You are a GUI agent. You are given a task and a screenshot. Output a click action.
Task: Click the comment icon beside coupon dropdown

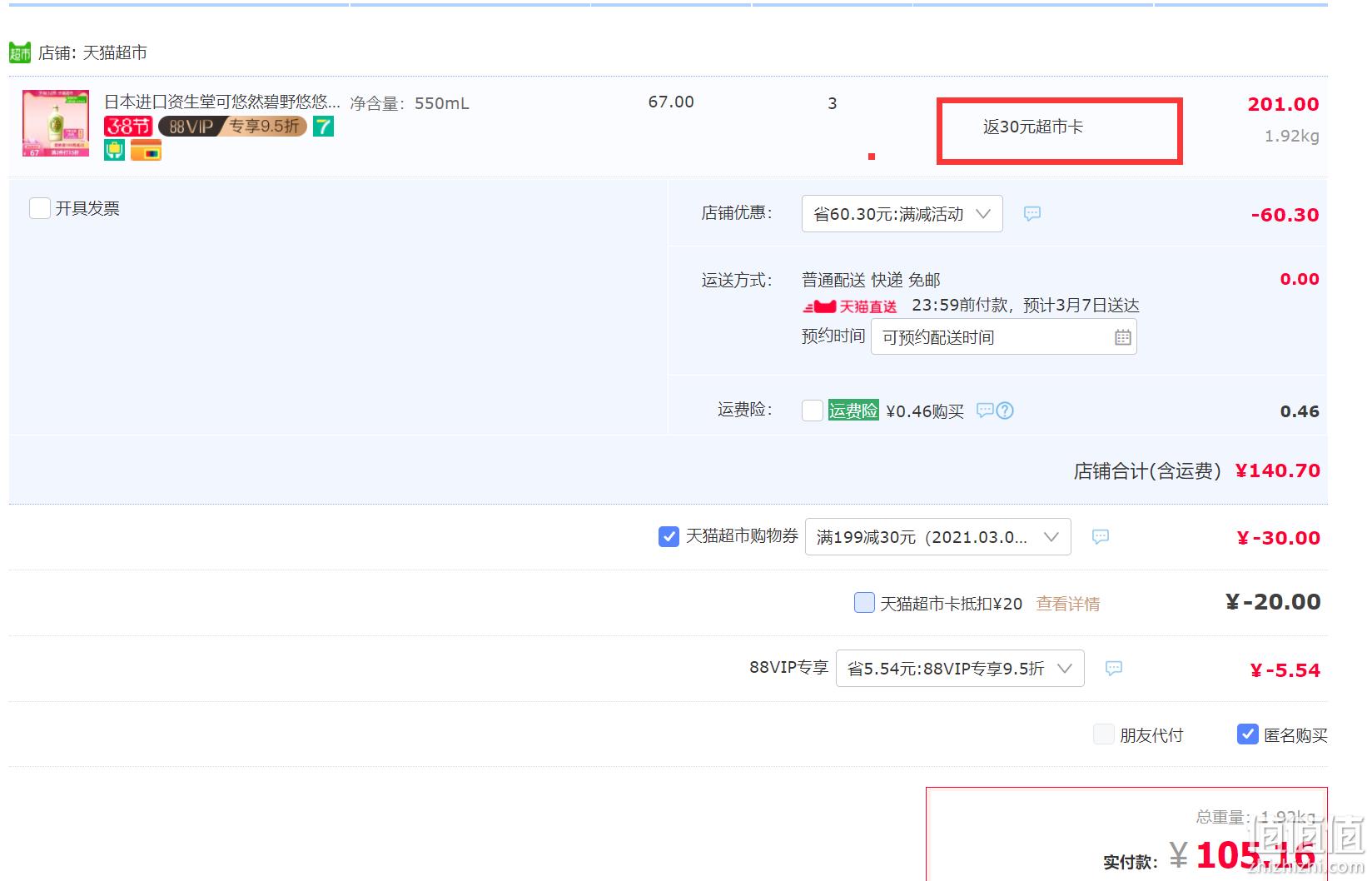pos(1101,537)
